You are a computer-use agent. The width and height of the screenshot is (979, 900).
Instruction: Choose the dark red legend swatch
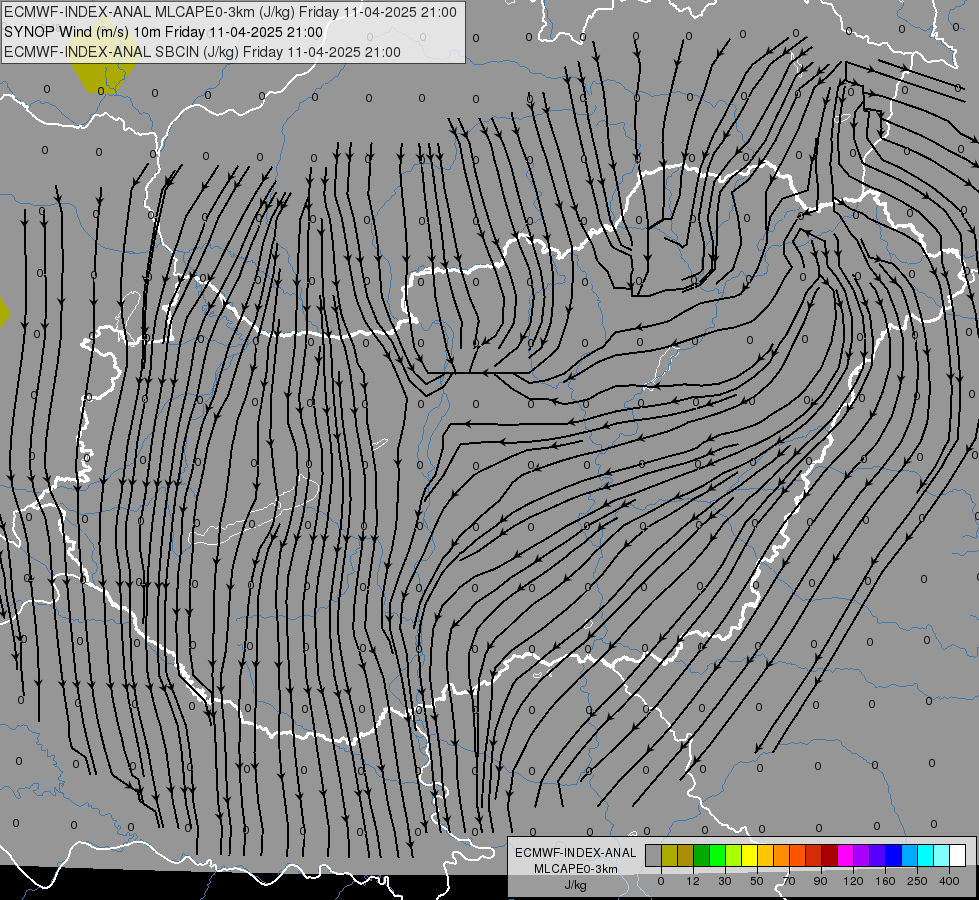pyautogui.click(x=830, y=856)
